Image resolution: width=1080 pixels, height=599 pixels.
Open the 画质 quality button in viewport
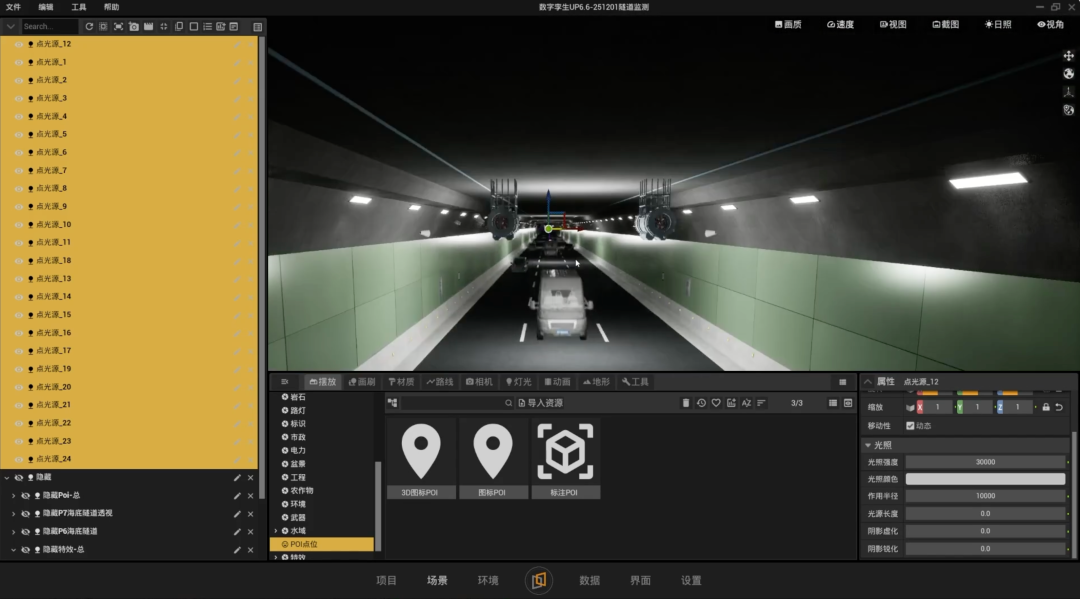coord(788,24)
